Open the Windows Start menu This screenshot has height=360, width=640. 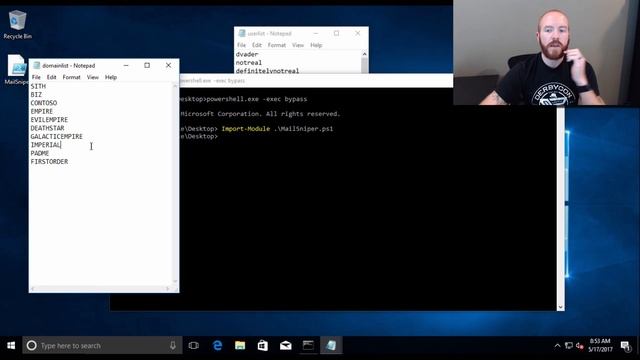click(x=11, y=346)
